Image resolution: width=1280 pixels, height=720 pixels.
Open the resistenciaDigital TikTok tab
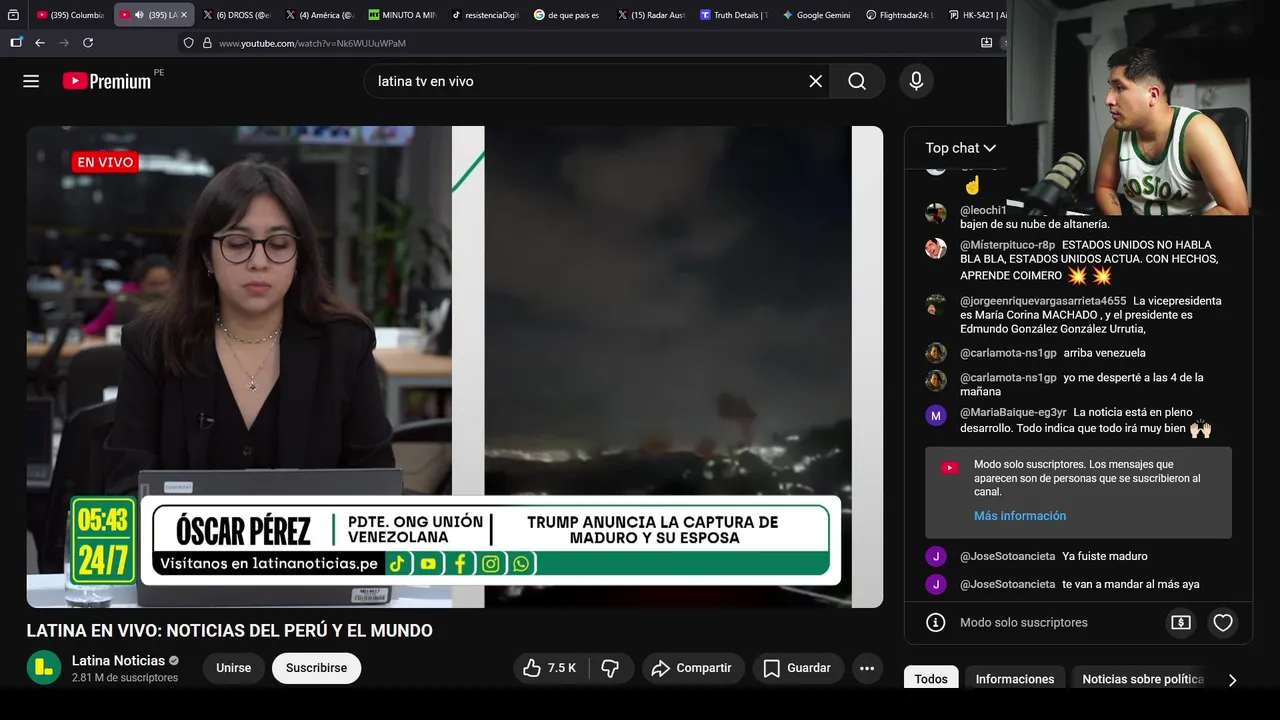(x=485, y=15)
